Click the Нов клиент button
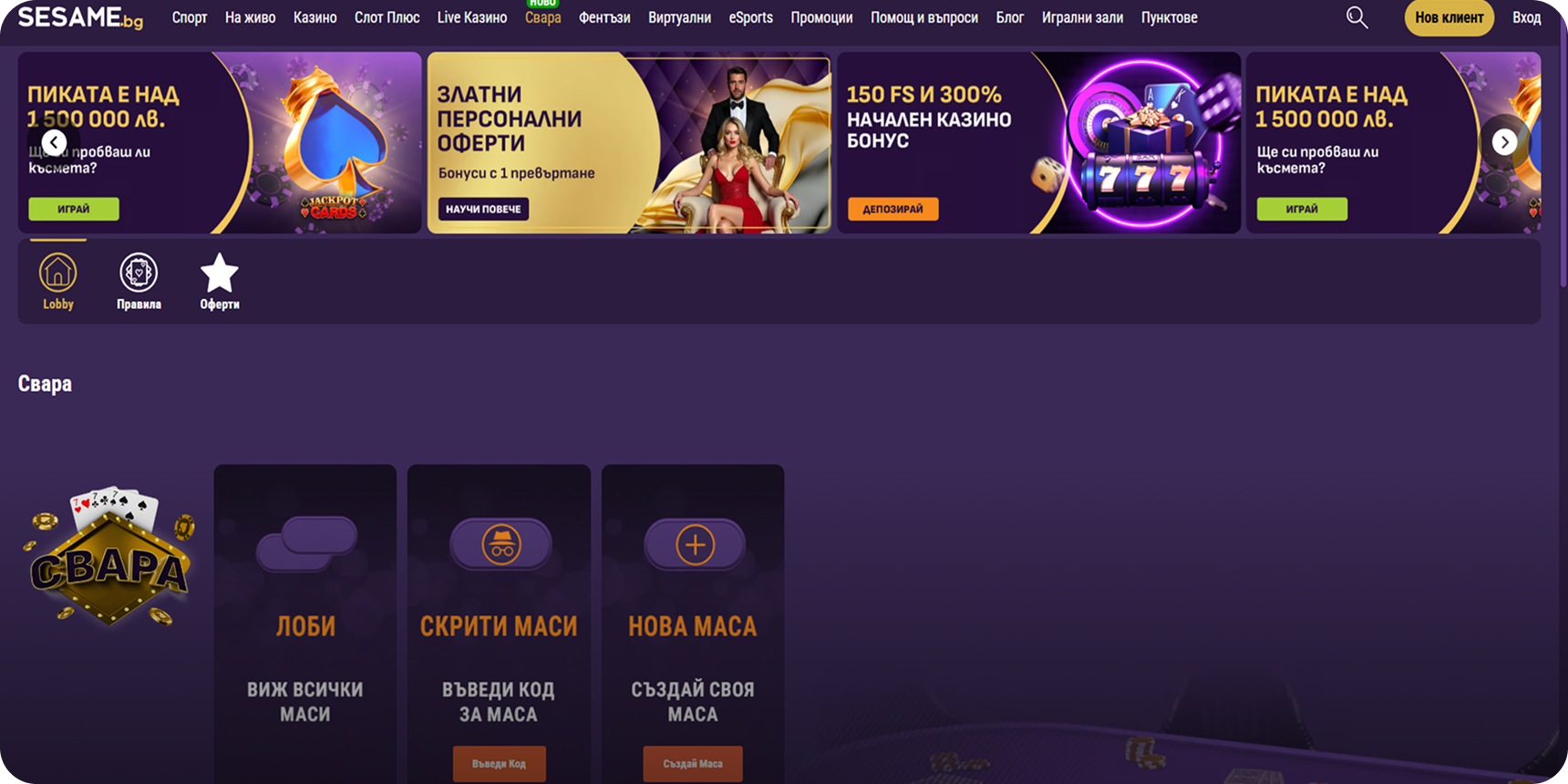The height and width of the screenshot is (784, 1568). point(1449,17)
